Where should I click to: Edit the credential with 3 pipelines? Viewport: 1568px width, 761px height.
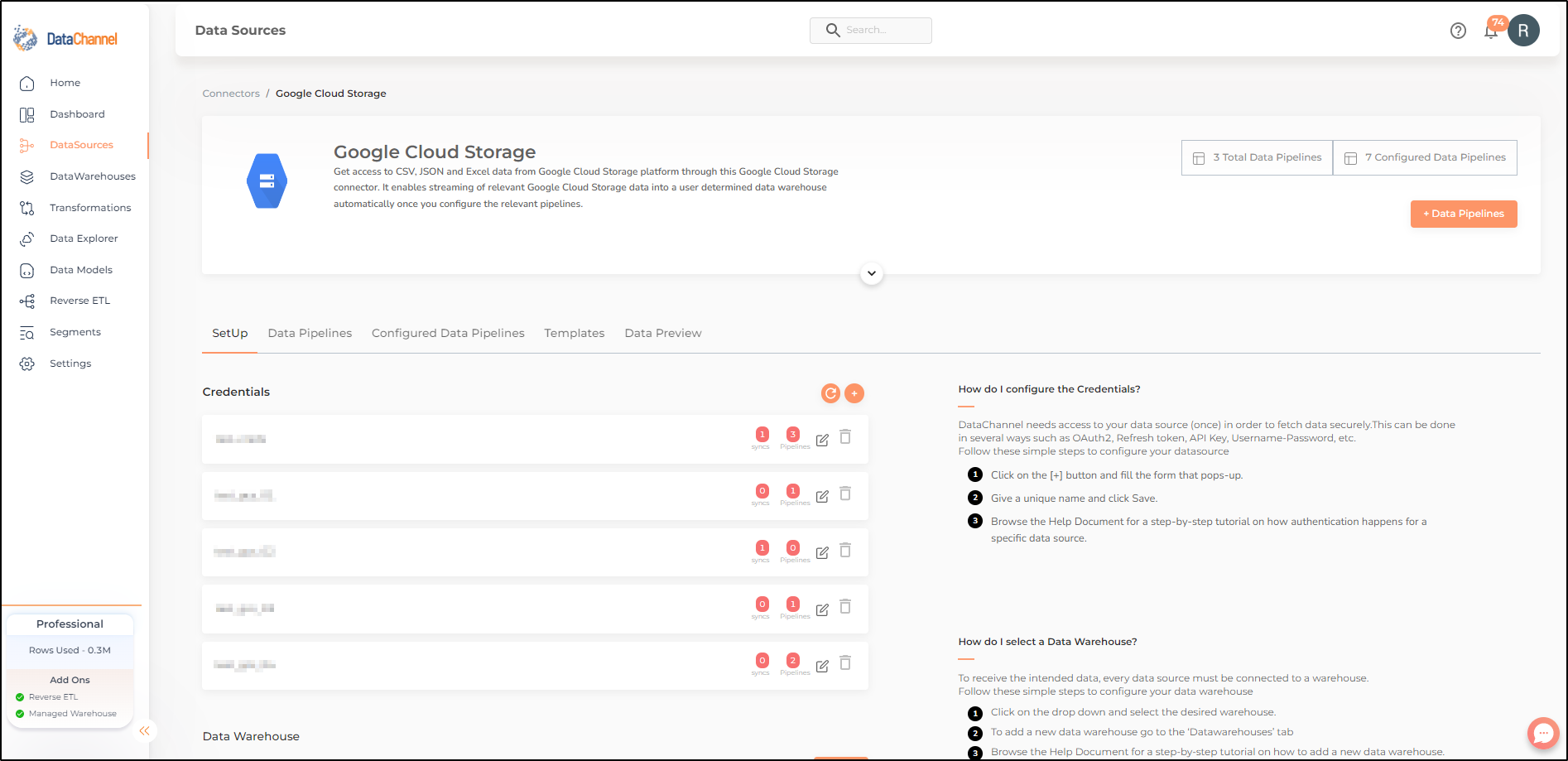coord(822,440)
